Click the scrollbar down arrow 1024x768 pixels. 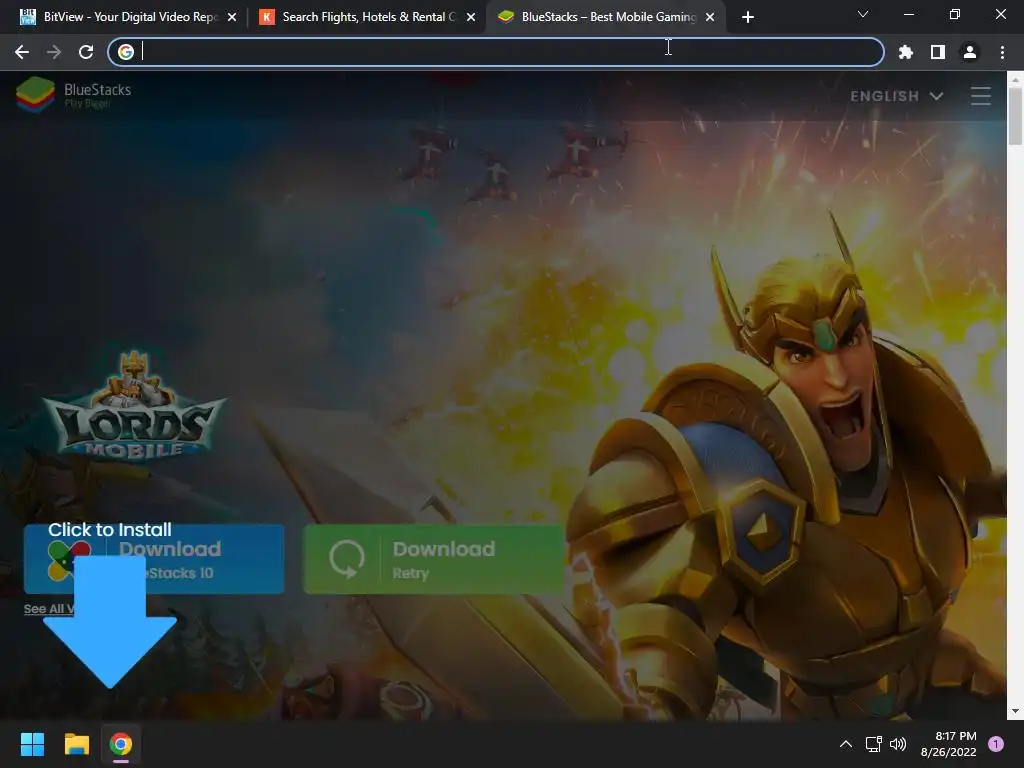[x=1015, y=711]
